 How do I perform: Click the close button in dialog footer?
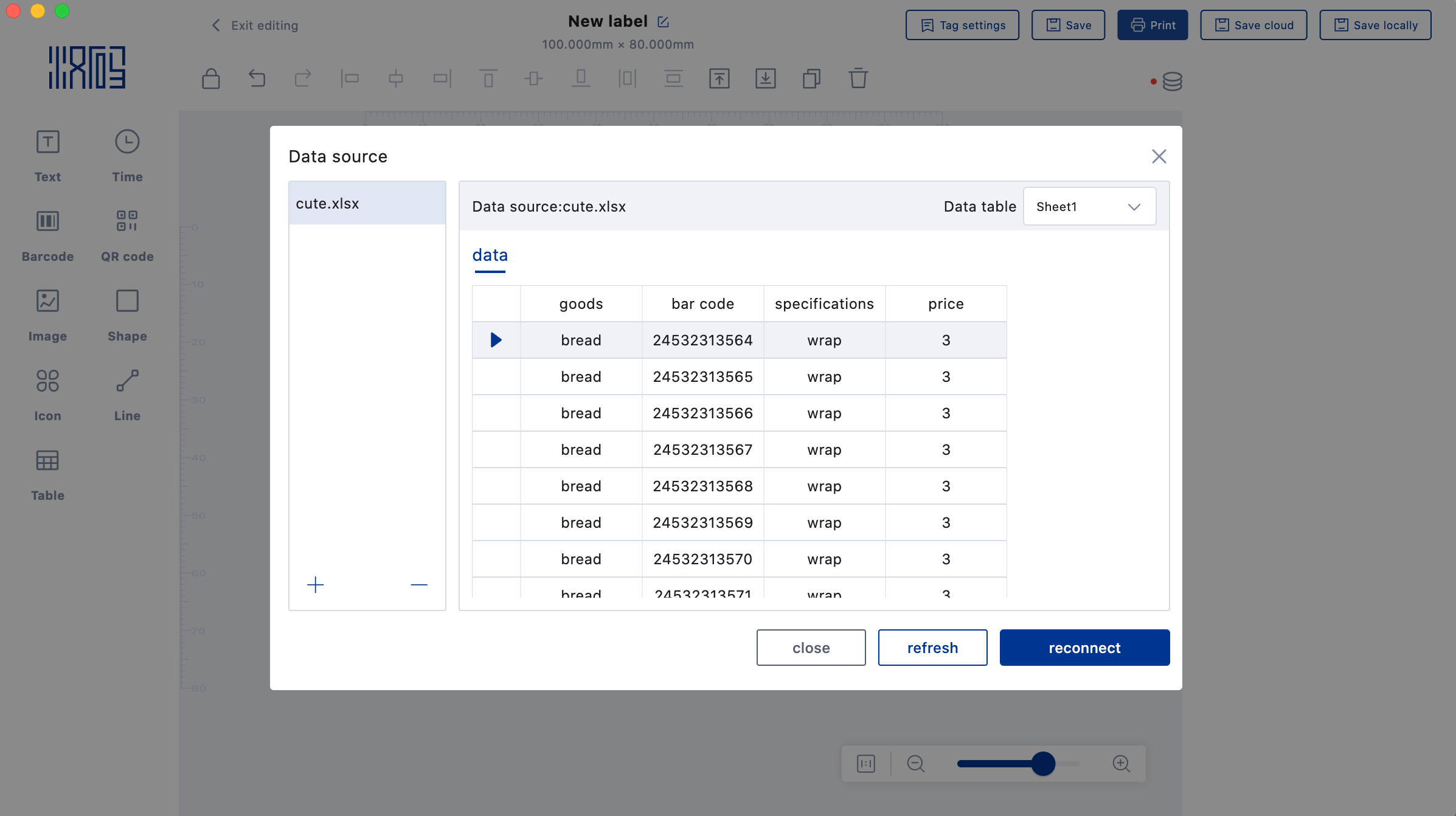pyautogui.click(x=811, y=648)
